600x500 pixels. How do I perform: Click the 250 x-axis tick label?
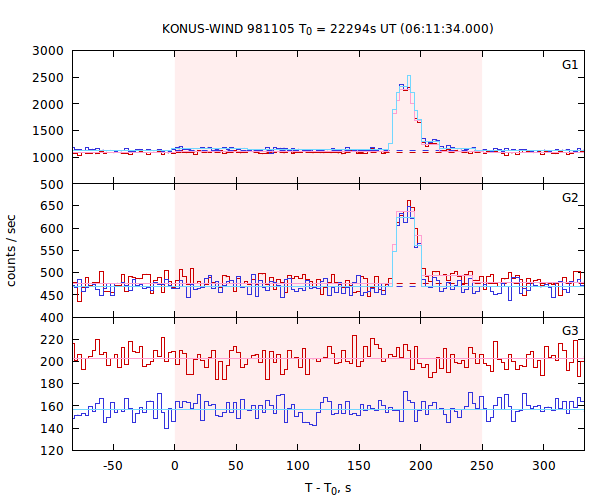[482, 466]
